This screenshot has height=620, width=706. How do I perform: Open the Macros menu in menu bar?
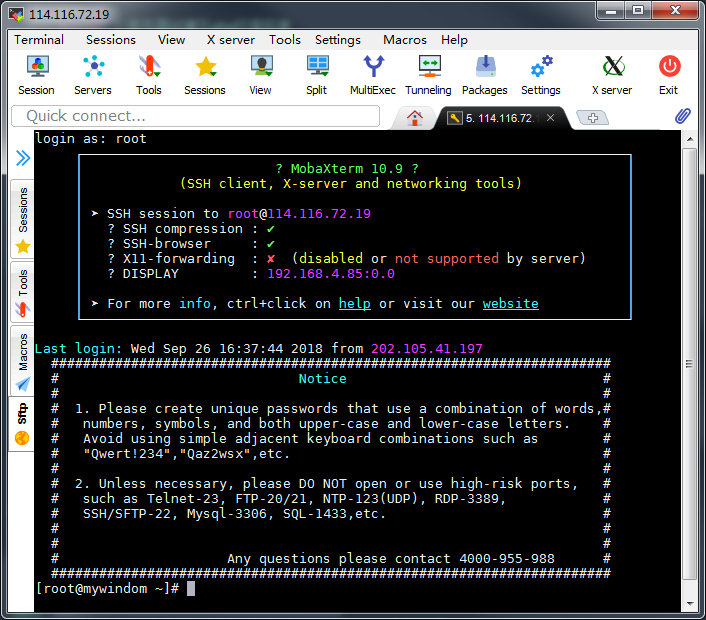pos(405,40)
